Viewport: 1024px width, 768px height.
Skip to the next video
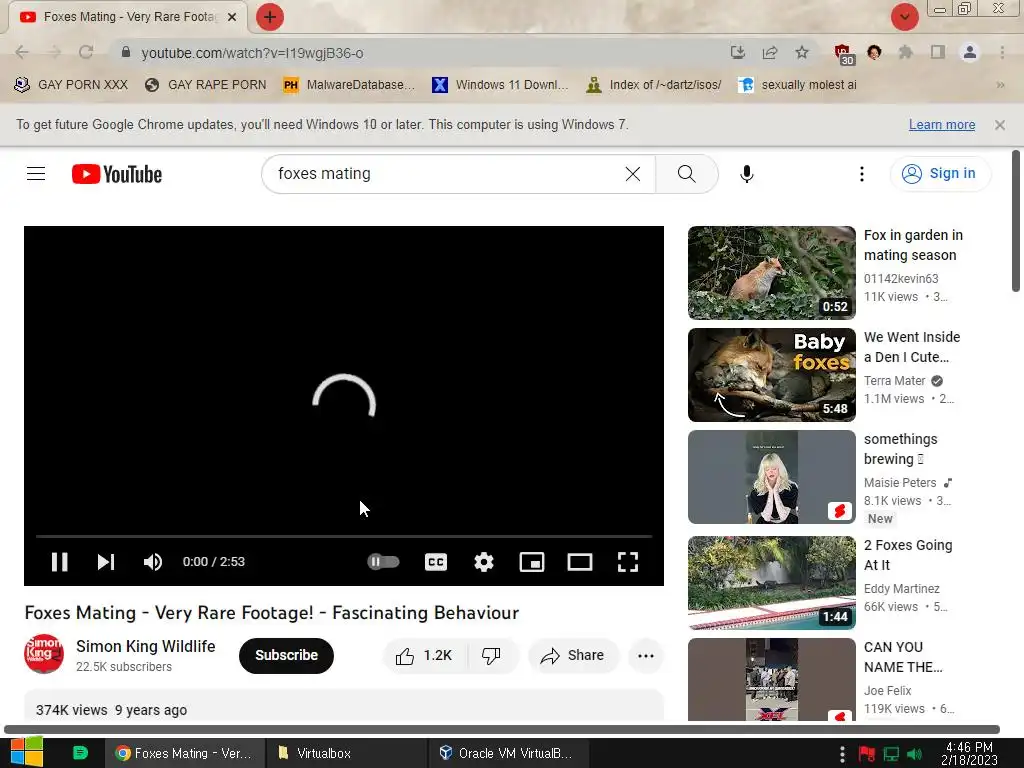(x=106, y=562)
